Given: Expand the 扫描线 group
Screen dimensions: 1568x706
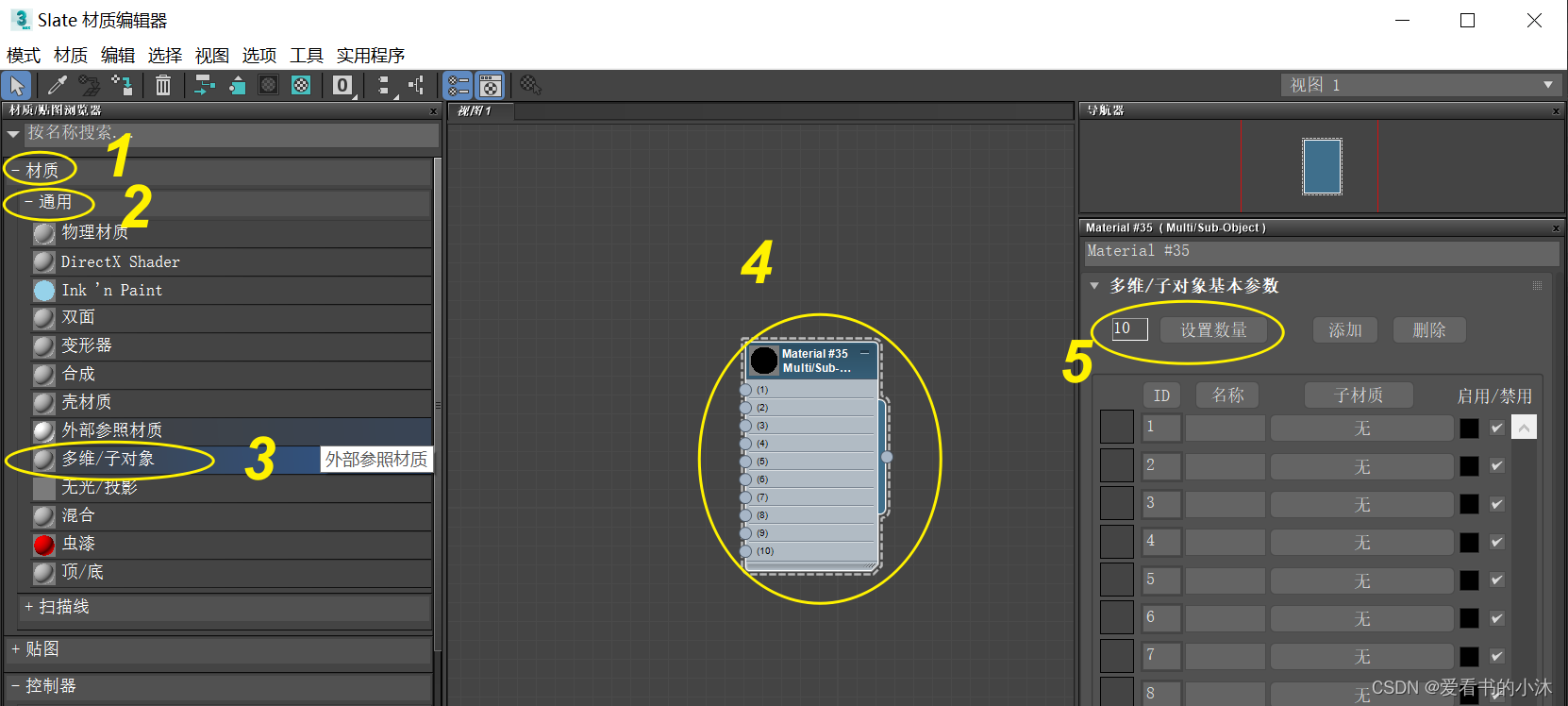Looking at the screenshot, I should (x=28, y=607).
